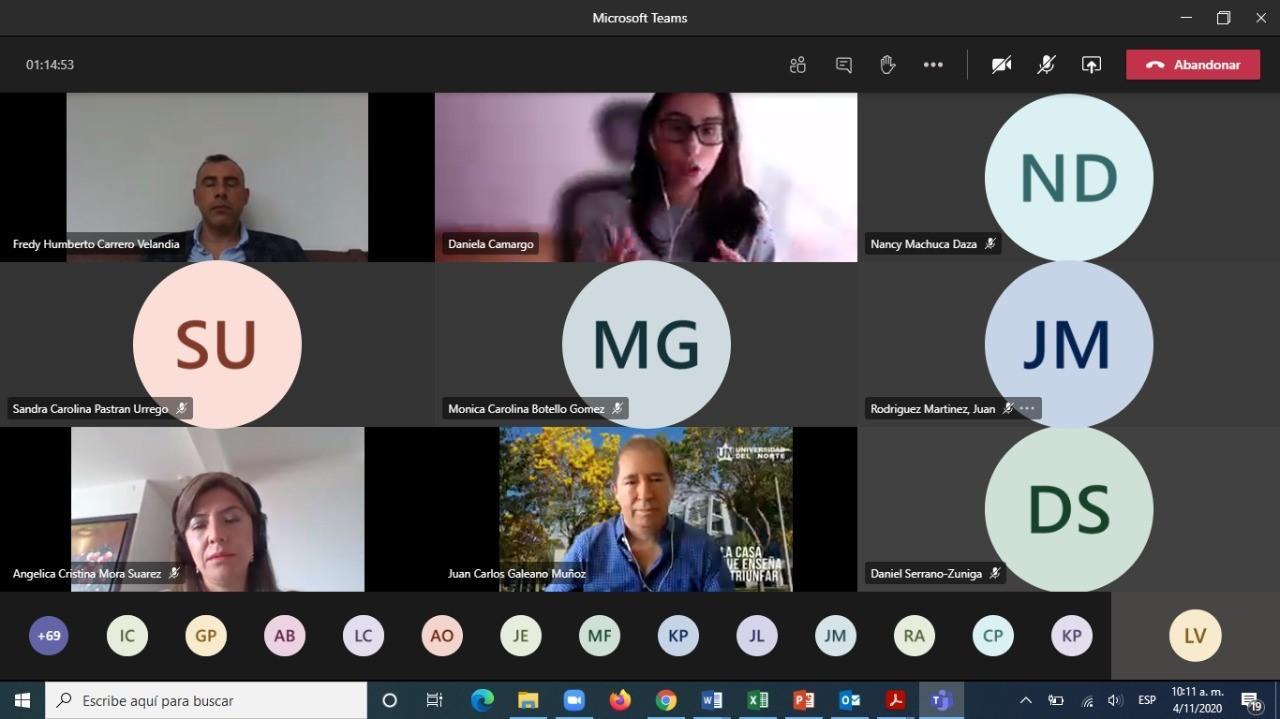Expand the +69 more participants list

pos(49,635)
